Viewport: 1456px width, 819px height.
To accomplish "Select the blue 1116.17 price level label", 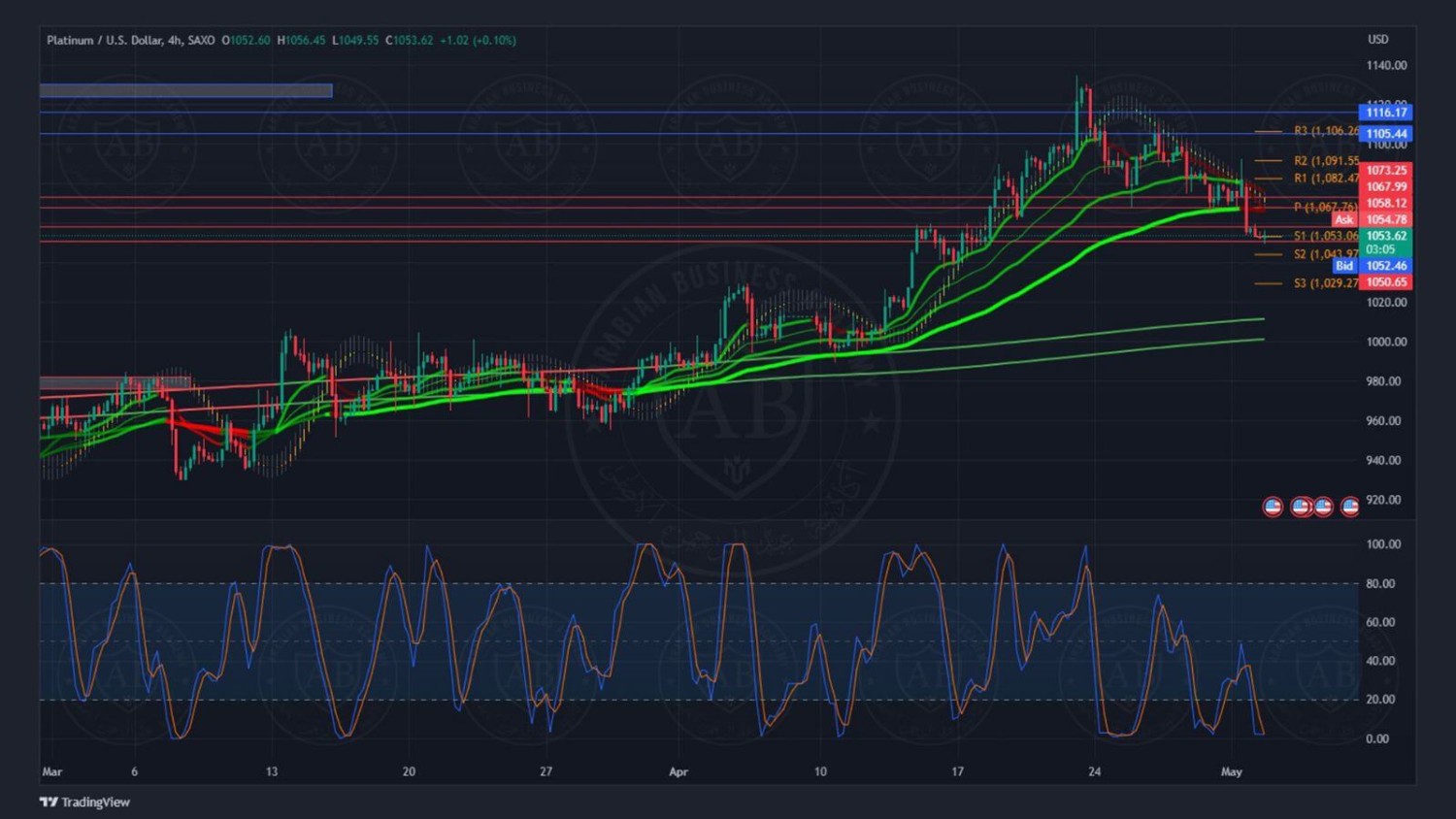I will (1385, 113).
